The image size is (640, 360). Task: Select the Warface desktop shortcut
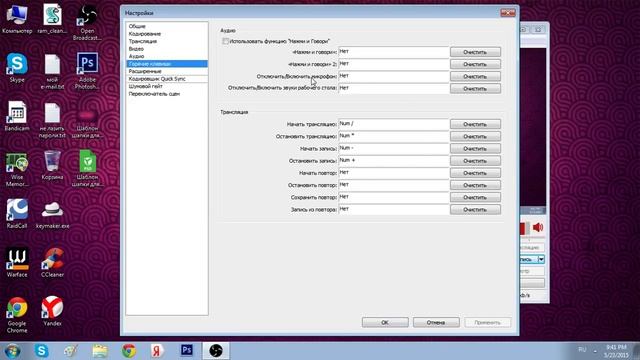coord(17,262)
